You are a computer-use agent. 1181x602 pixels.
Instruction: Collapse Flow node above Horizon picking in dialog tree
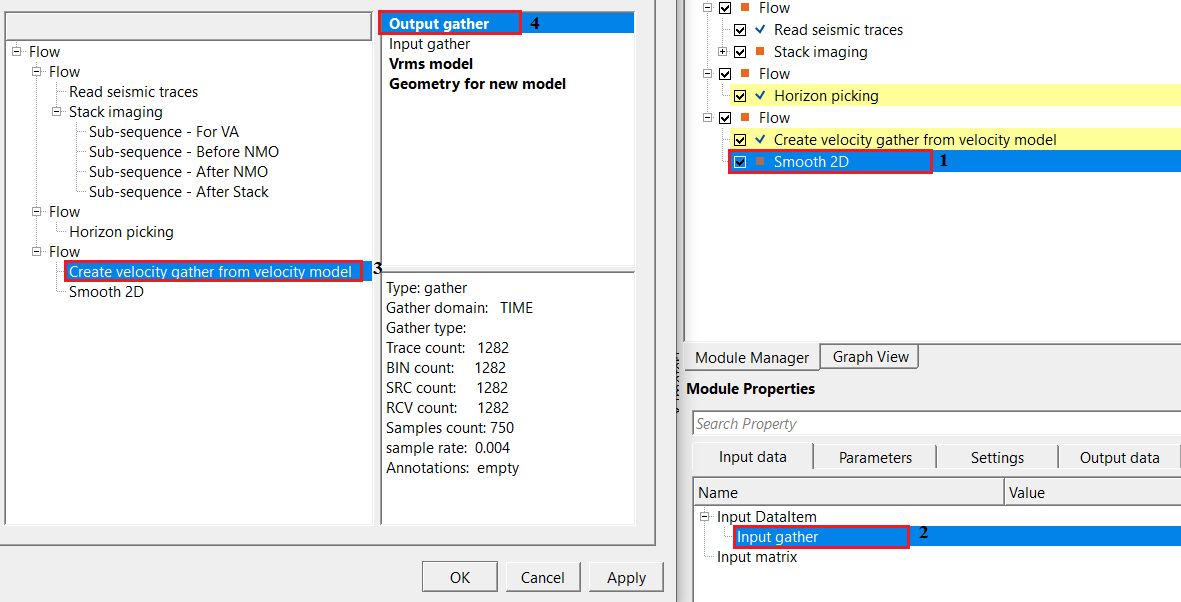pyautogui.click(x=36, y=212)
